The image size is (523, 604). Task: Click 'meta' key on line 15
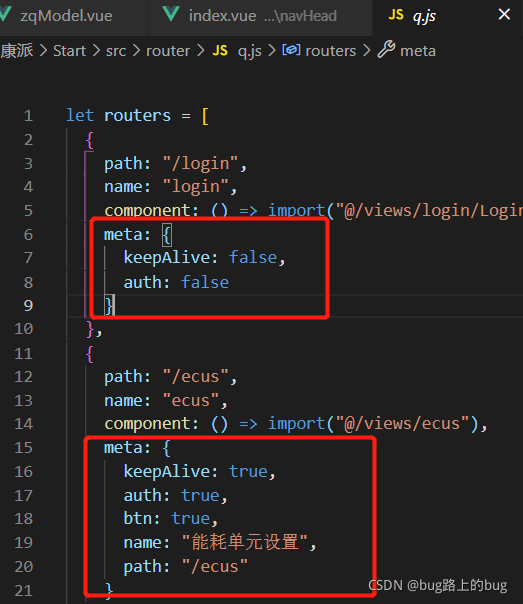123,448
